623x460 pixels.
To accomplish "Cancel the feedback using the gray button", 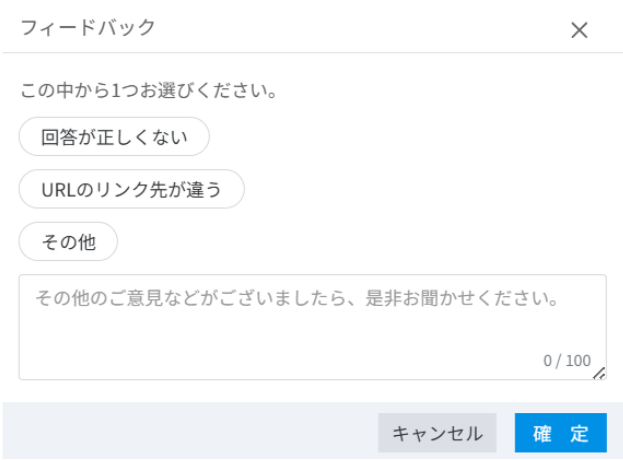I will [x=437, y=433].
